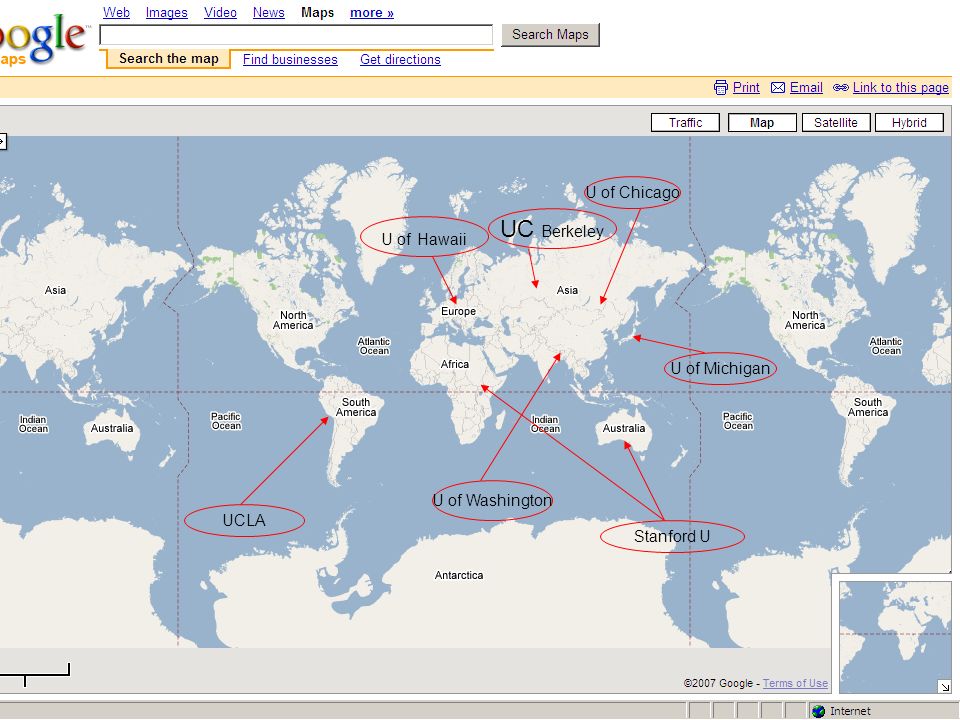Open the Get directions tab
Viewport: 960px width, 720px height.
click(x=400, y=59)
